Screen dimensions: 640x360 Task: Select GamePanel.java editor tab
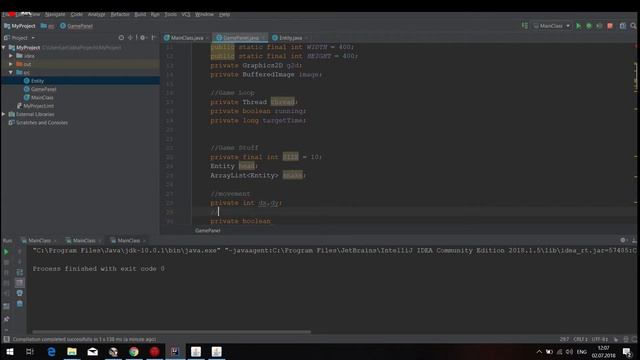[240, 38]
